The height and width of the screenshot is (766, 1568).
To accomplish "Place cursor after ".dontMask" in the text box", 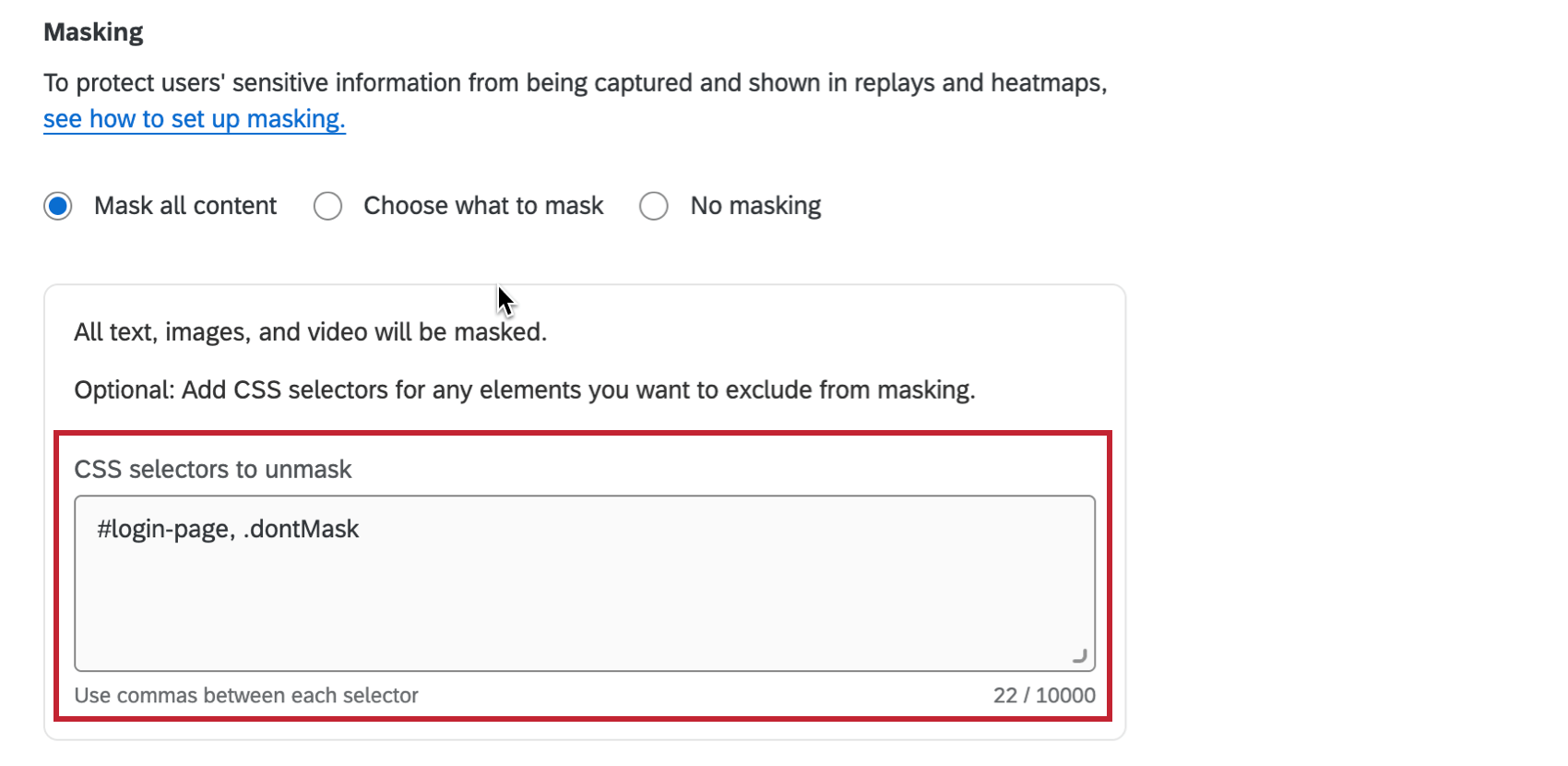I will click(x=360, y=529).
